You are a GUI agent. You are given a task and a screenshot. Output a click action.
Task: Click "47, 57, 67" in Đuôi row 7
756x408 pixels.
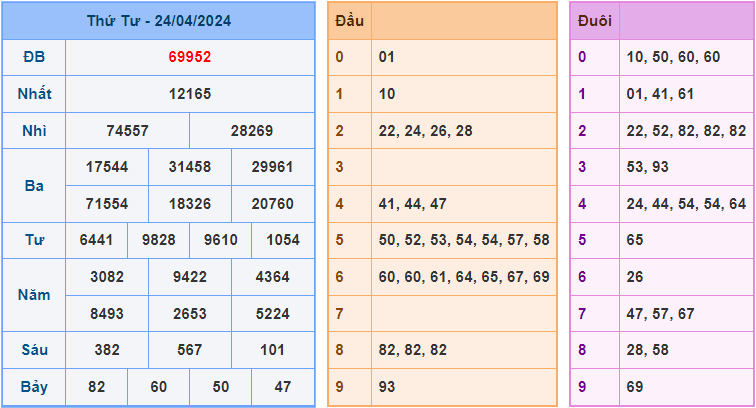pyautogui.click(x=660, y=314)
